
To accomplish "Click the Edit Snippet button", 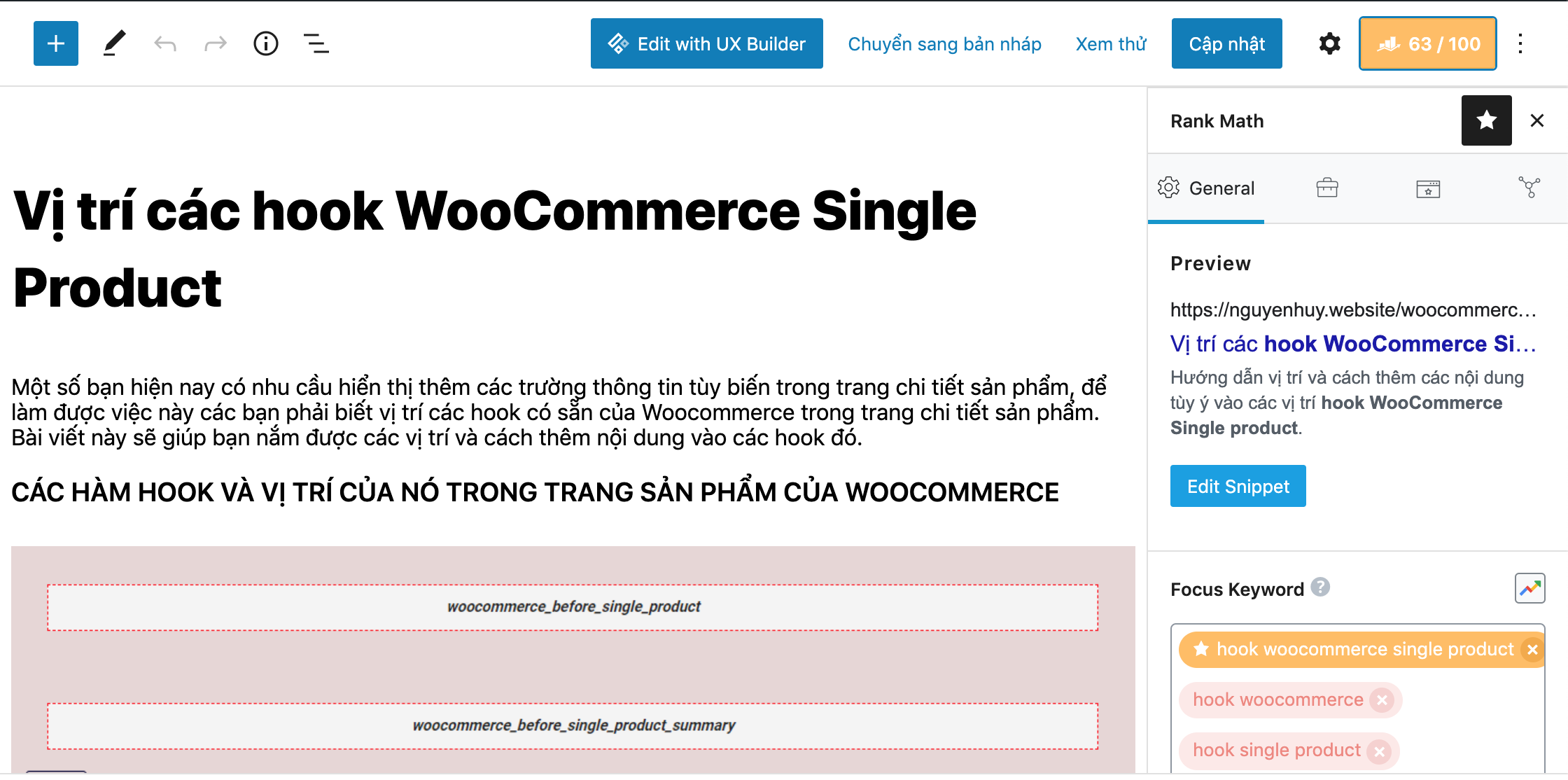I will 1238,486.
